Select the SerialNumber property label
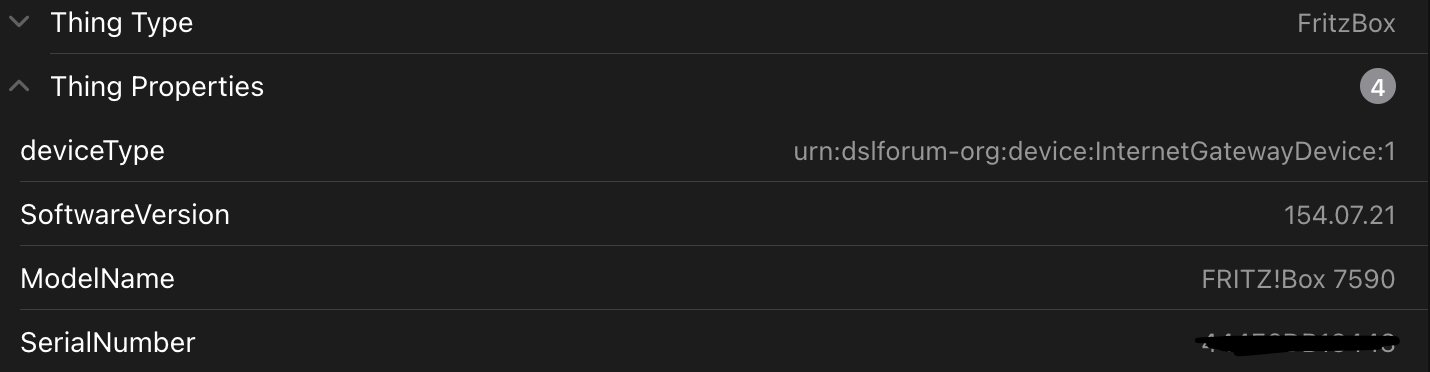The image size is (1430, 372). tap(108, 343)
